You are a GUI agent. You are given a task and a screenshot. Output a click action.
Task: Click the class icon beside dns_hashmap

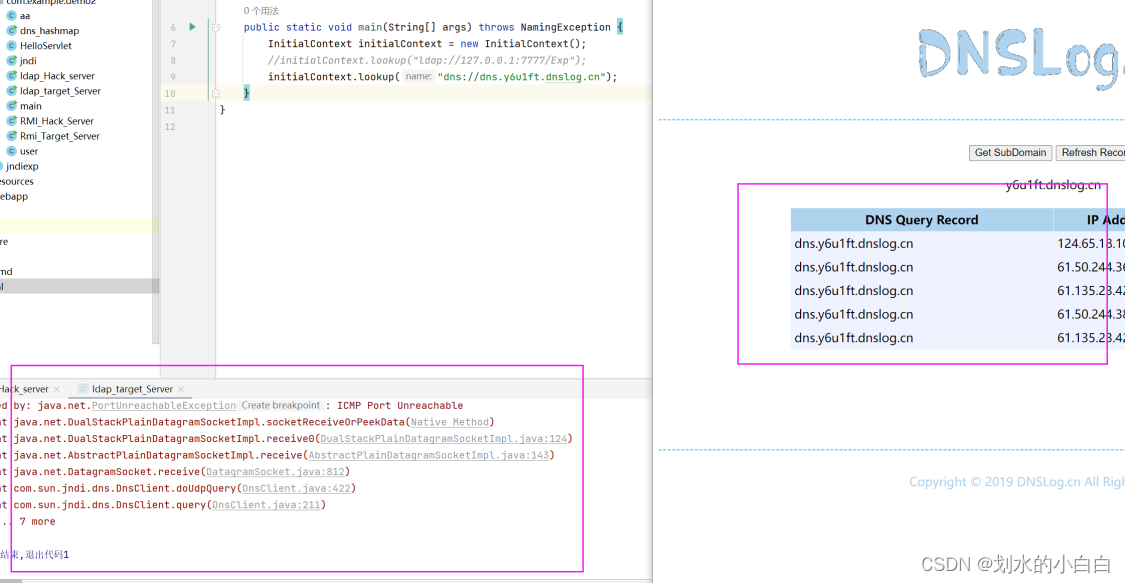click(x=11, y=30)
